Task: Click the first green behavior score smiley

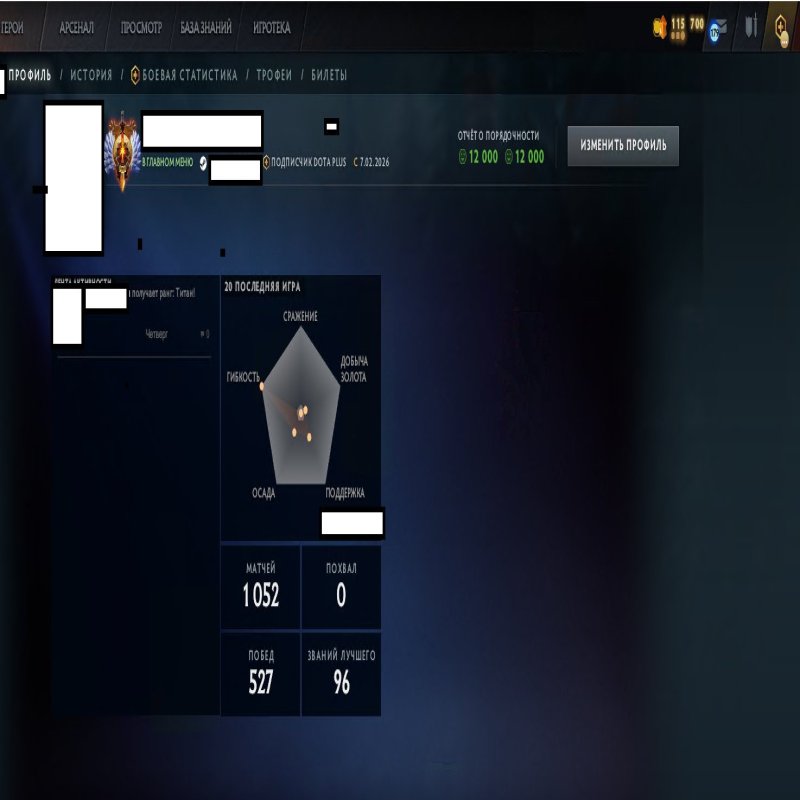Action: click(x=463, y=157)
